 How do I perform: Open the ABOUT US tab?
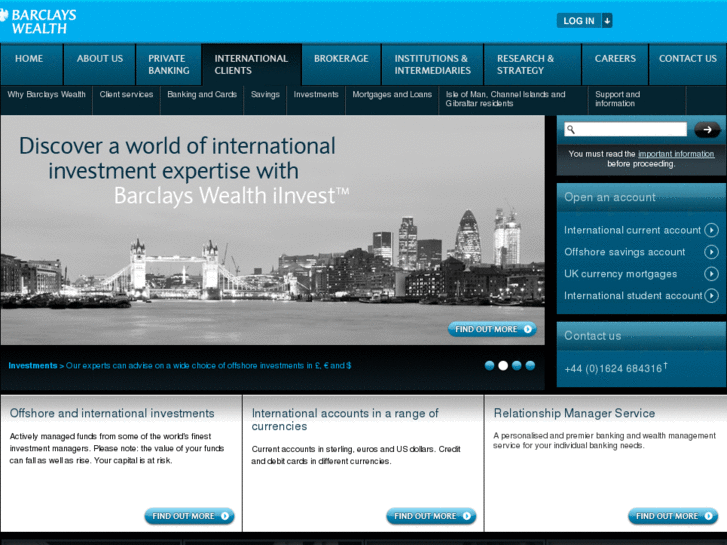coord(100,64)
